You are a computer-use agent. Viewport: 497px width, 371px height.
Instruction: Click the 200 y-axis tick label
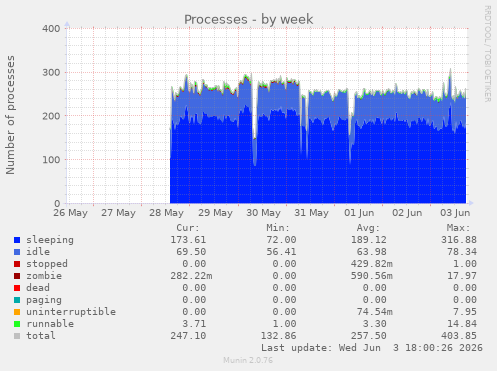51,116
